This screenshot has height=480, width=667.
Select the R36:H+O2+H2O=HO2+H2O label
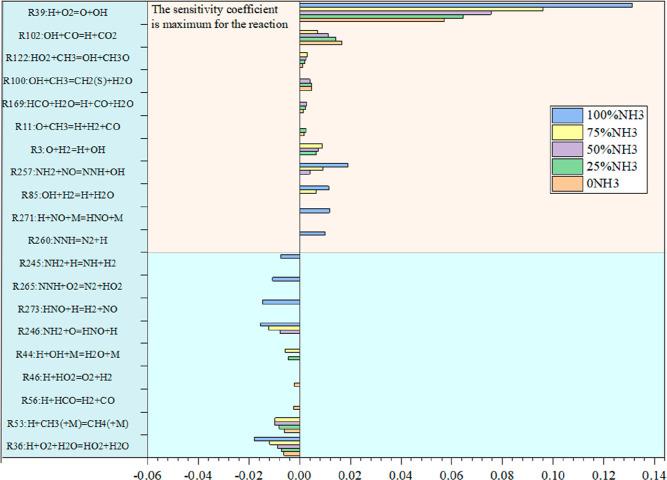tap(75, 445)
